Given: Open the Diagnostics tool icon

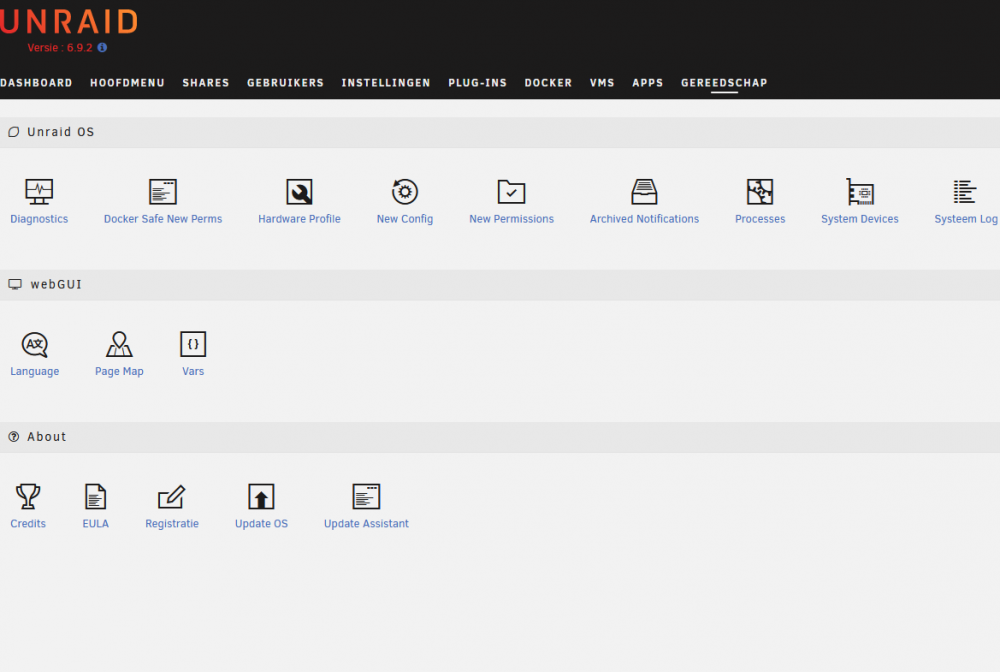Looking at the screenshot, I should coord(39,191).
